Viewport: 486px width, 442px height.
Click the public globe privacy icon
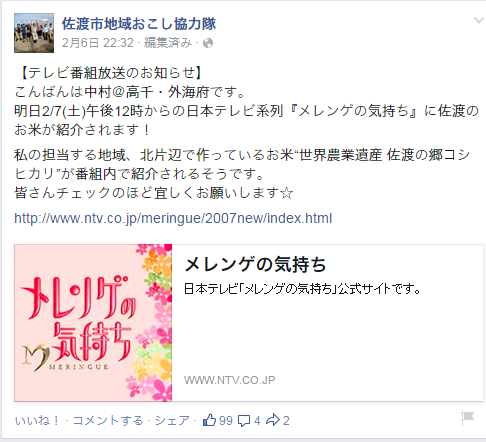pyautogui.click(x=208, y=43)
